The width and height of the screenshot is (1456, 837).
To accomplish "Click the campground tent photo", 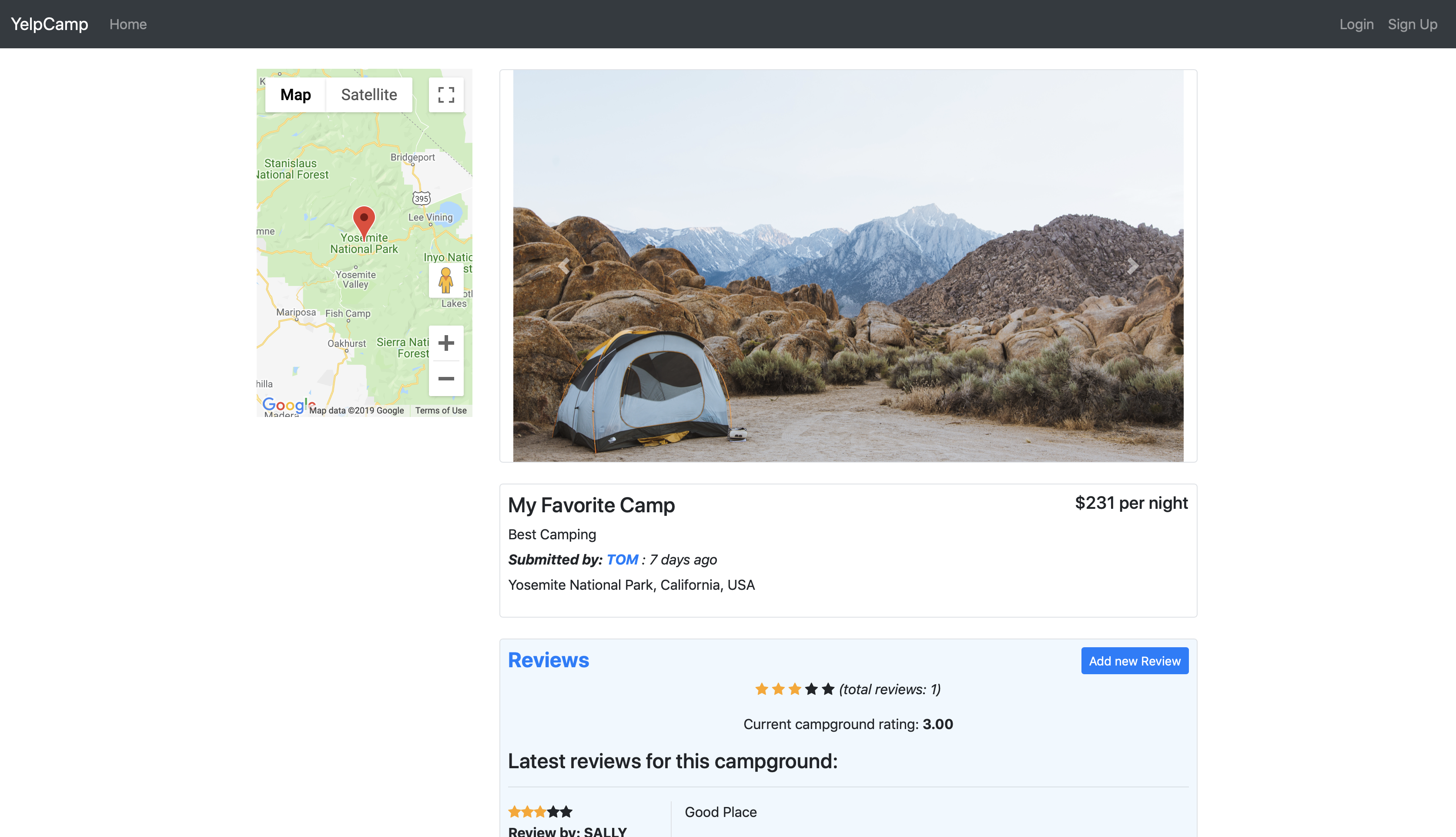I will [848, 266].
